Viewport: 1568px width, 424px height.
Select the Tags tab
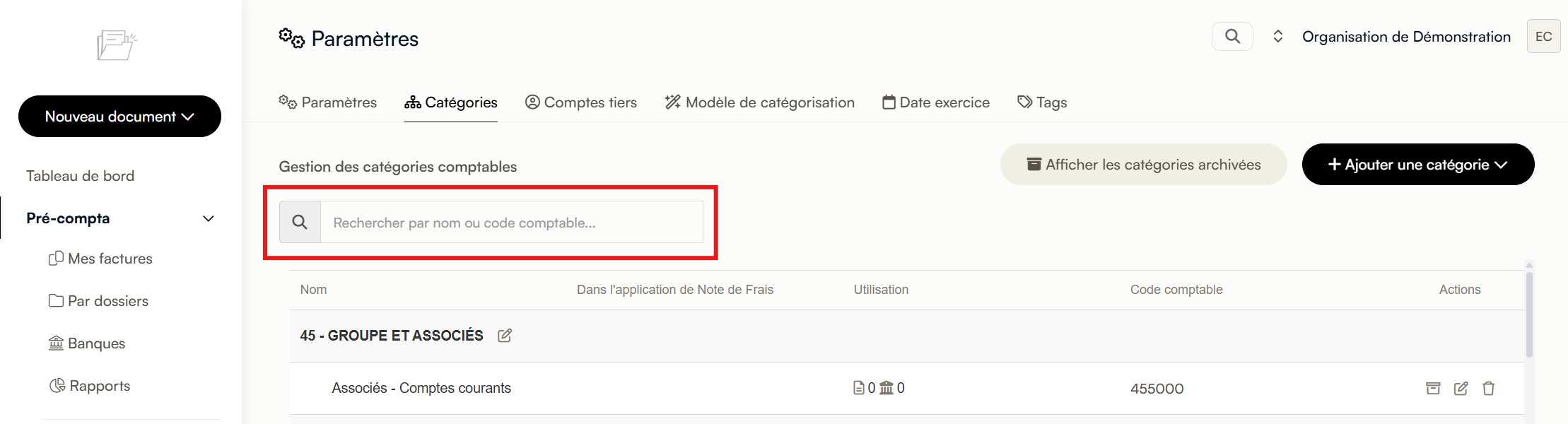click(1042, 102)
